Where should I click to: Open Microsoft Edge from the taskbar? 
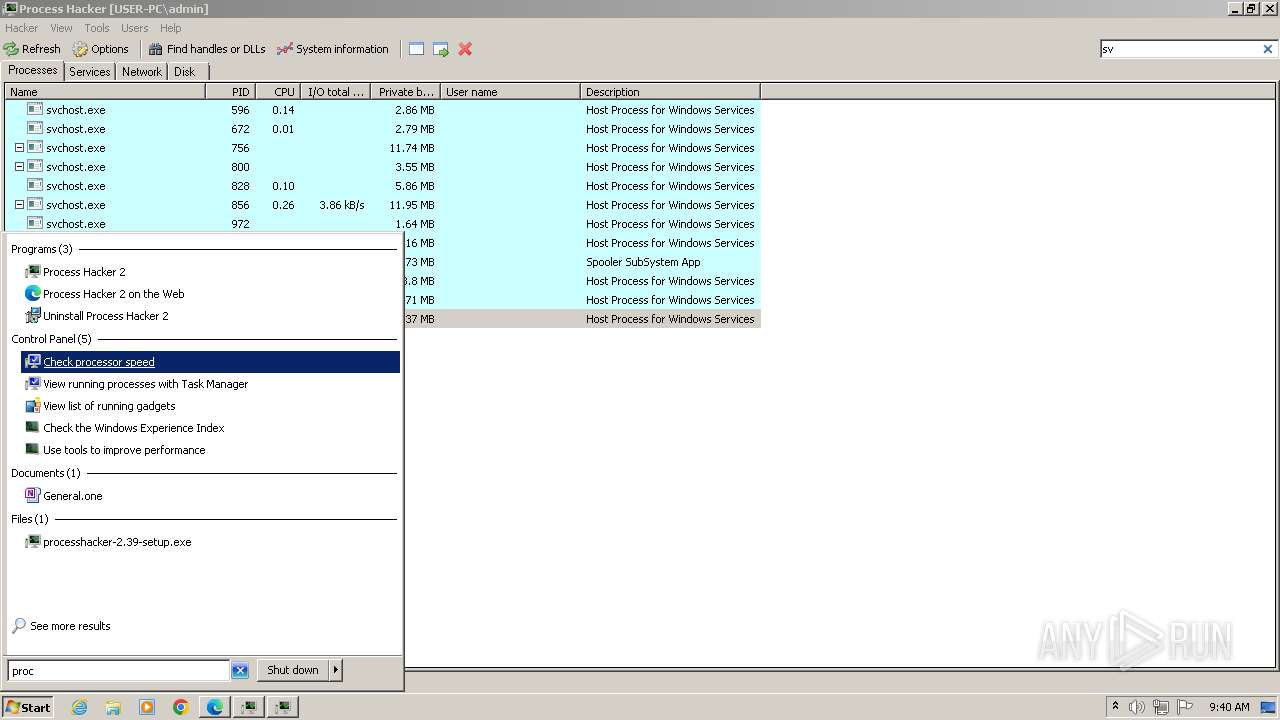[215, 707]
